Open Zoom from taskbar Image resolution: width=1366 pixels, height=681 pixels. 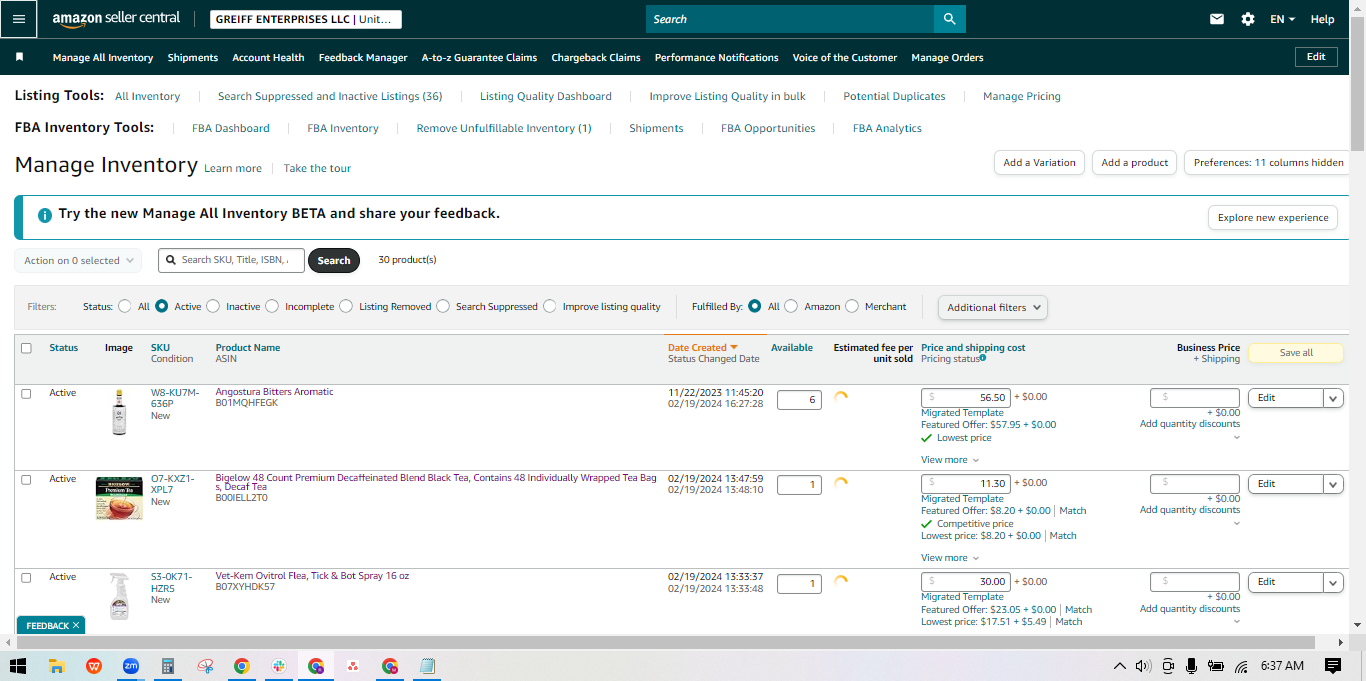(x=131, y=666)
